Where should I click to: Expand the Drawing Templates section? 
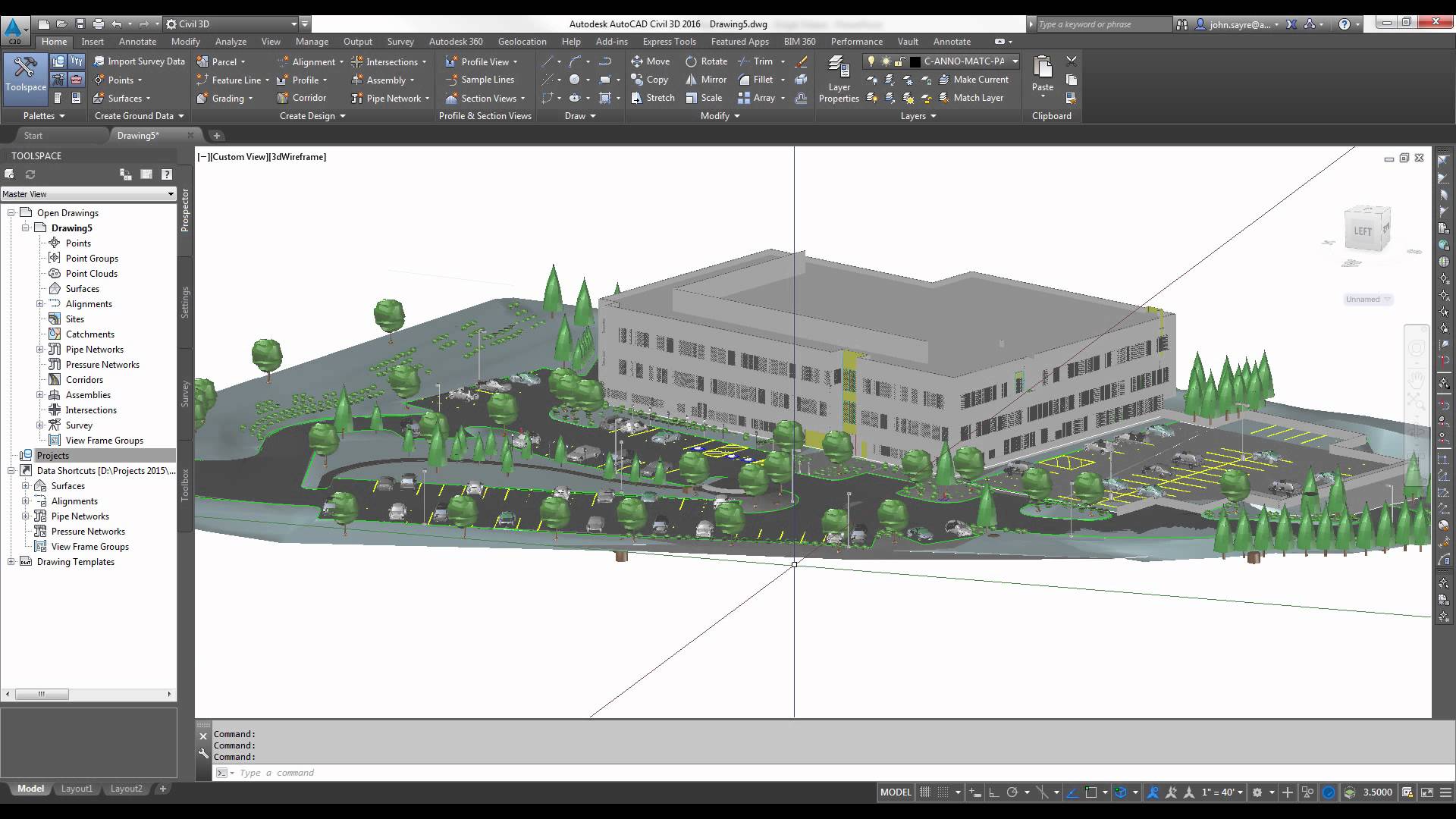pyautogui.click(x=9, y=561)
